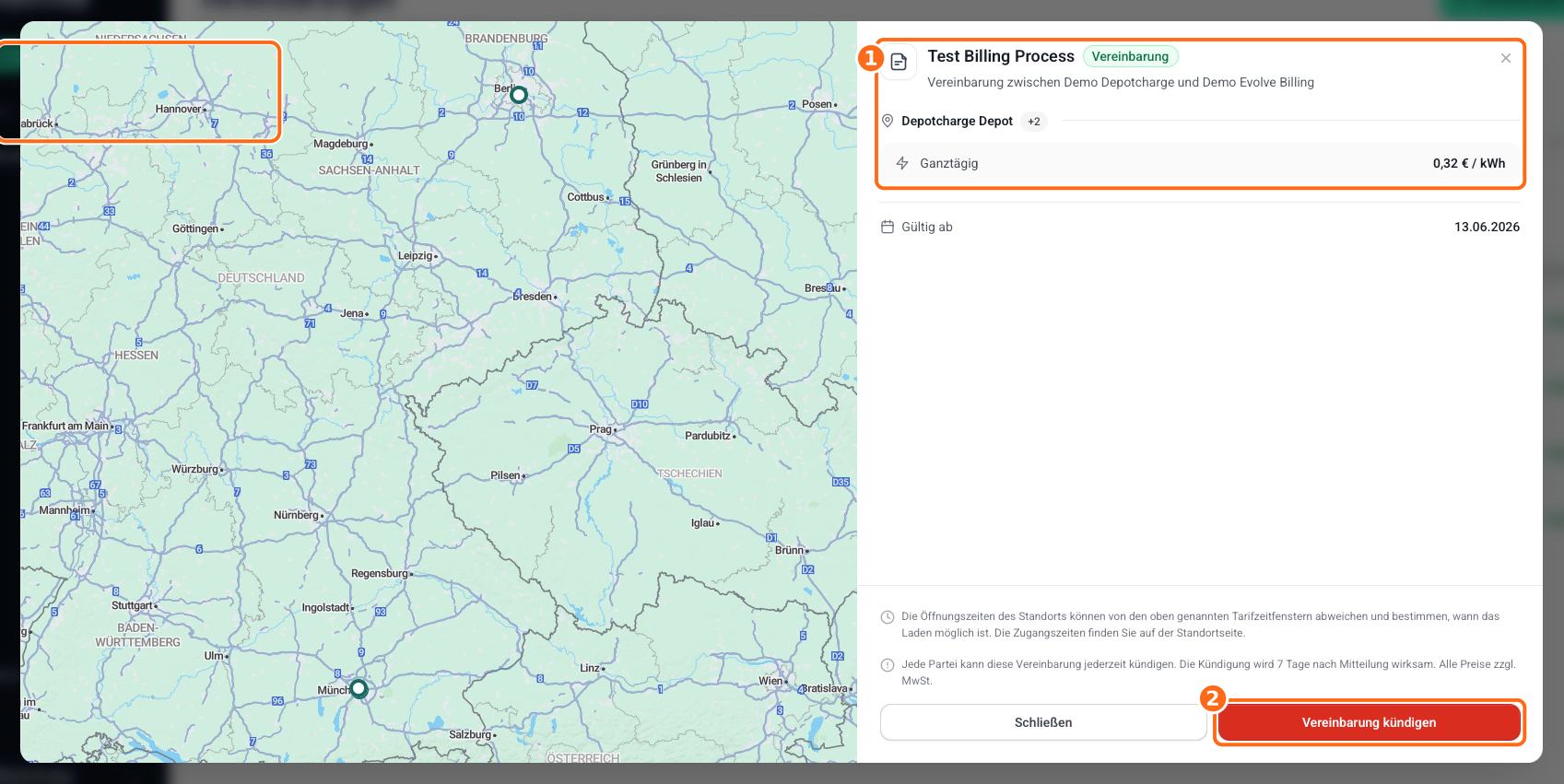
Task: Click the Leipzig label on the map
Action: tap(416, 255)
